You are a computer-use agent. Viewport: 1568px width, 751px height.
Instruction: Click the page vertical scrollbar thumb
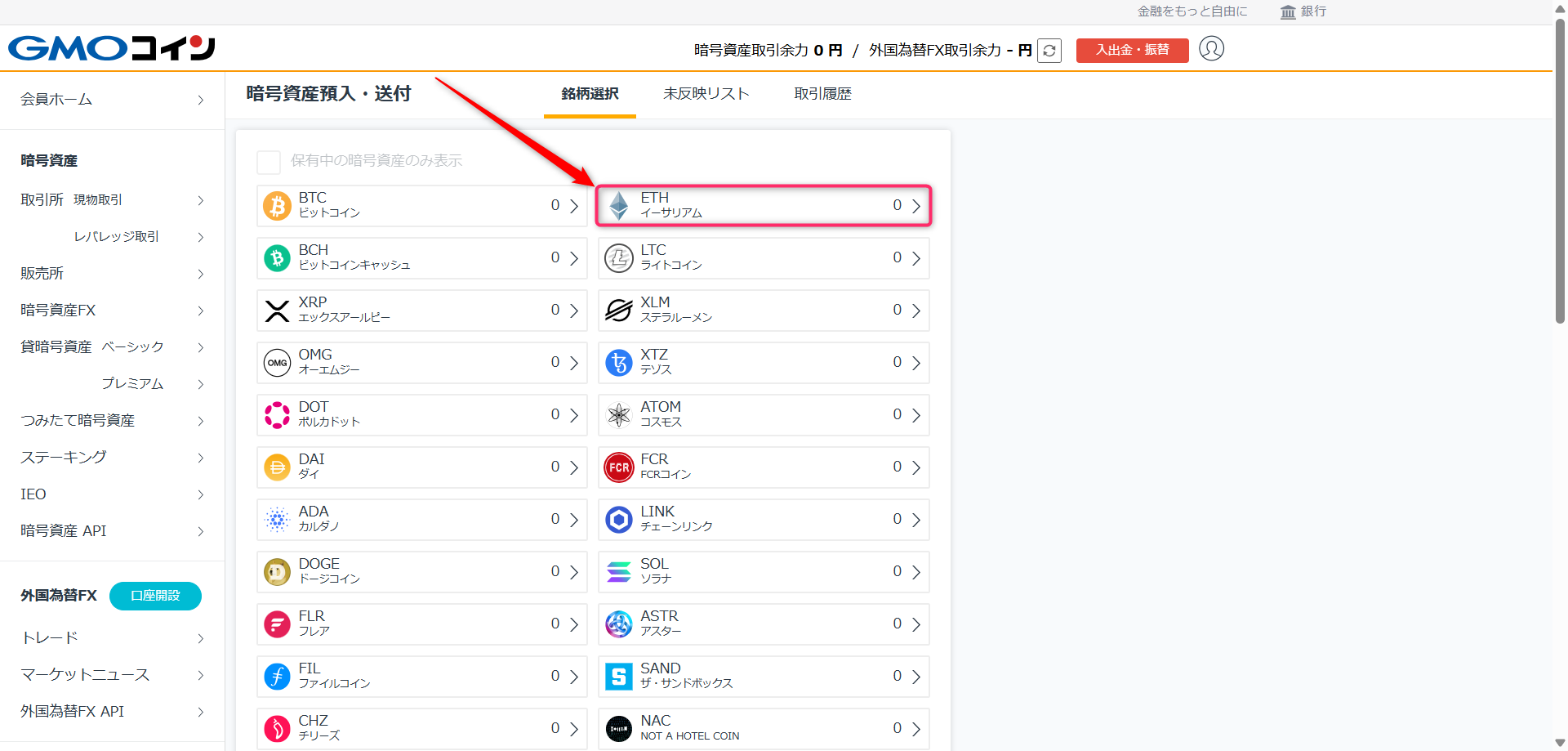click(x=1560, y=170)
